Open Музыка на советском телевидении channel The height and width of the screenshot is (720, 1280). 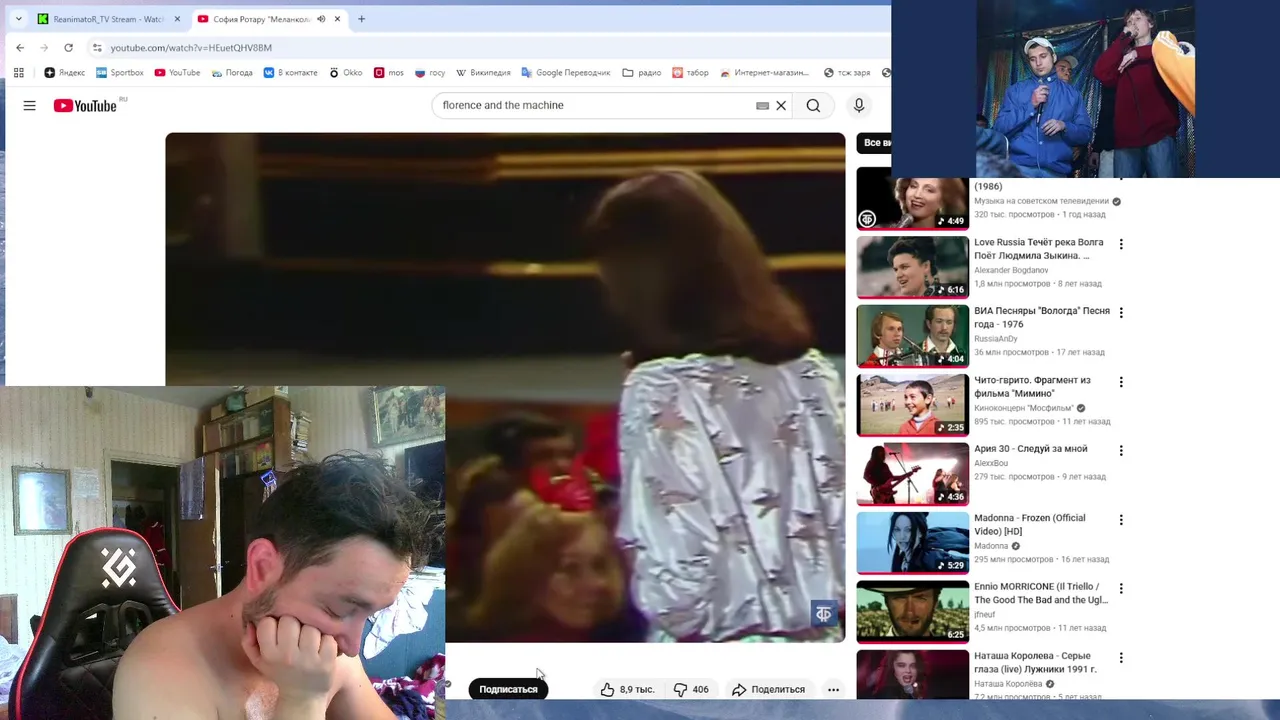pyautogui.click(x=1041, y=201)
